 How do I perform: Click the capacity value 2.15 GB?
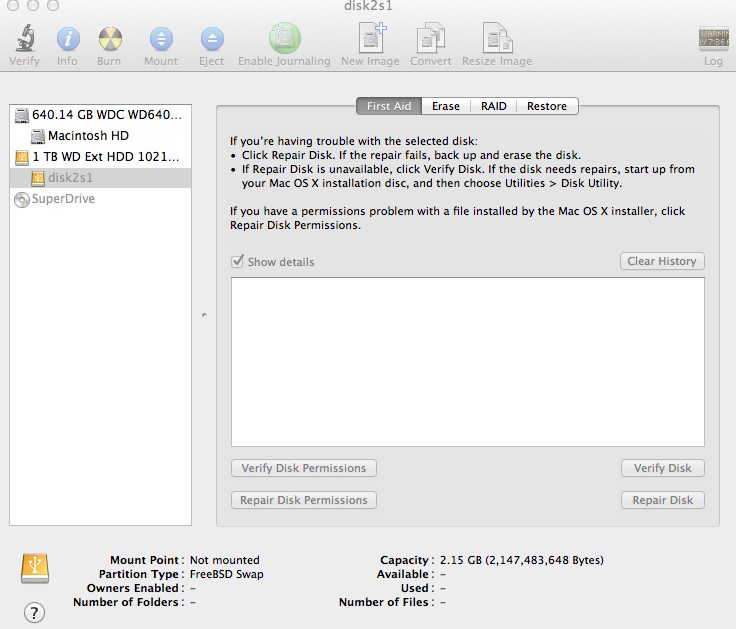(x=521, y=560)
